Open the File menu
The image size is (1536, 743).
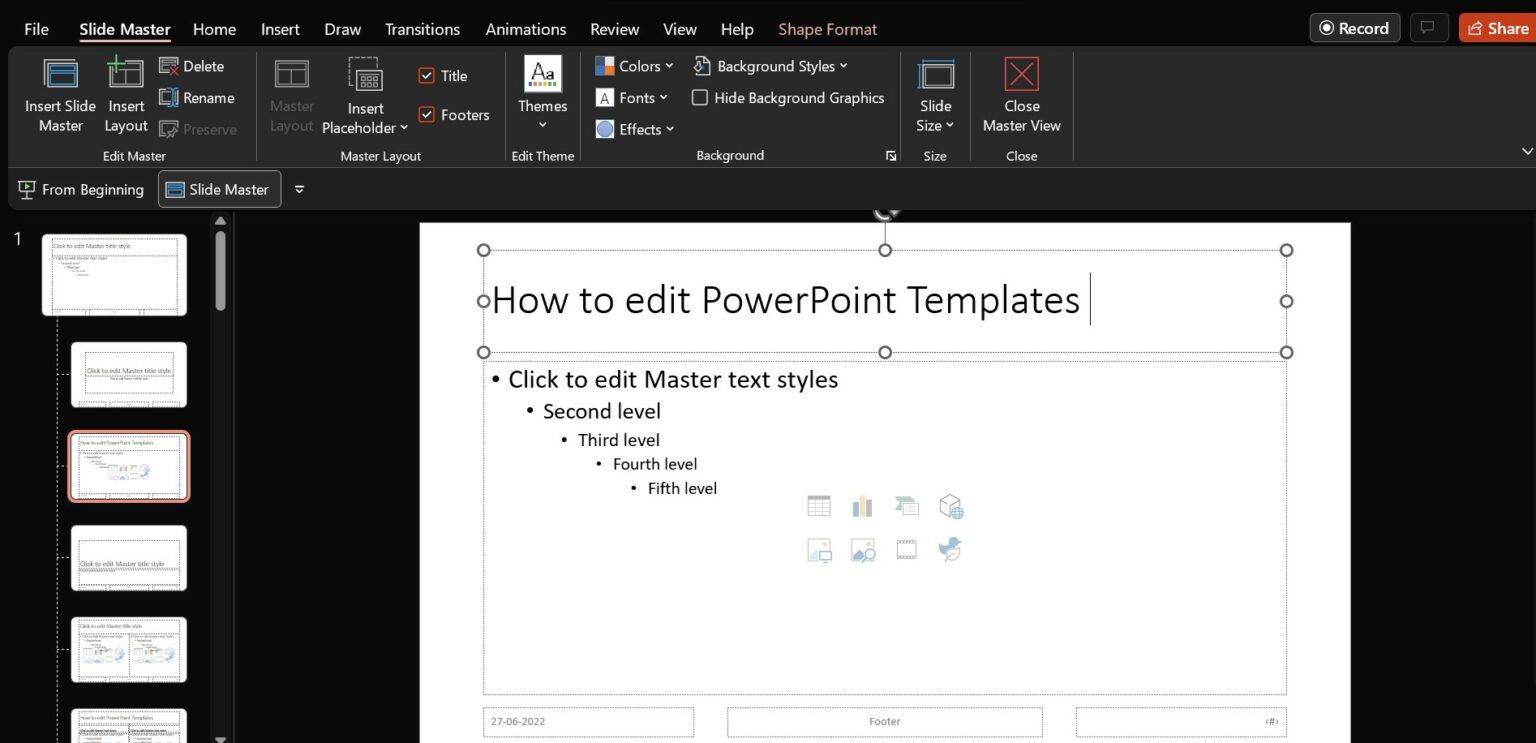click(36, 29)
